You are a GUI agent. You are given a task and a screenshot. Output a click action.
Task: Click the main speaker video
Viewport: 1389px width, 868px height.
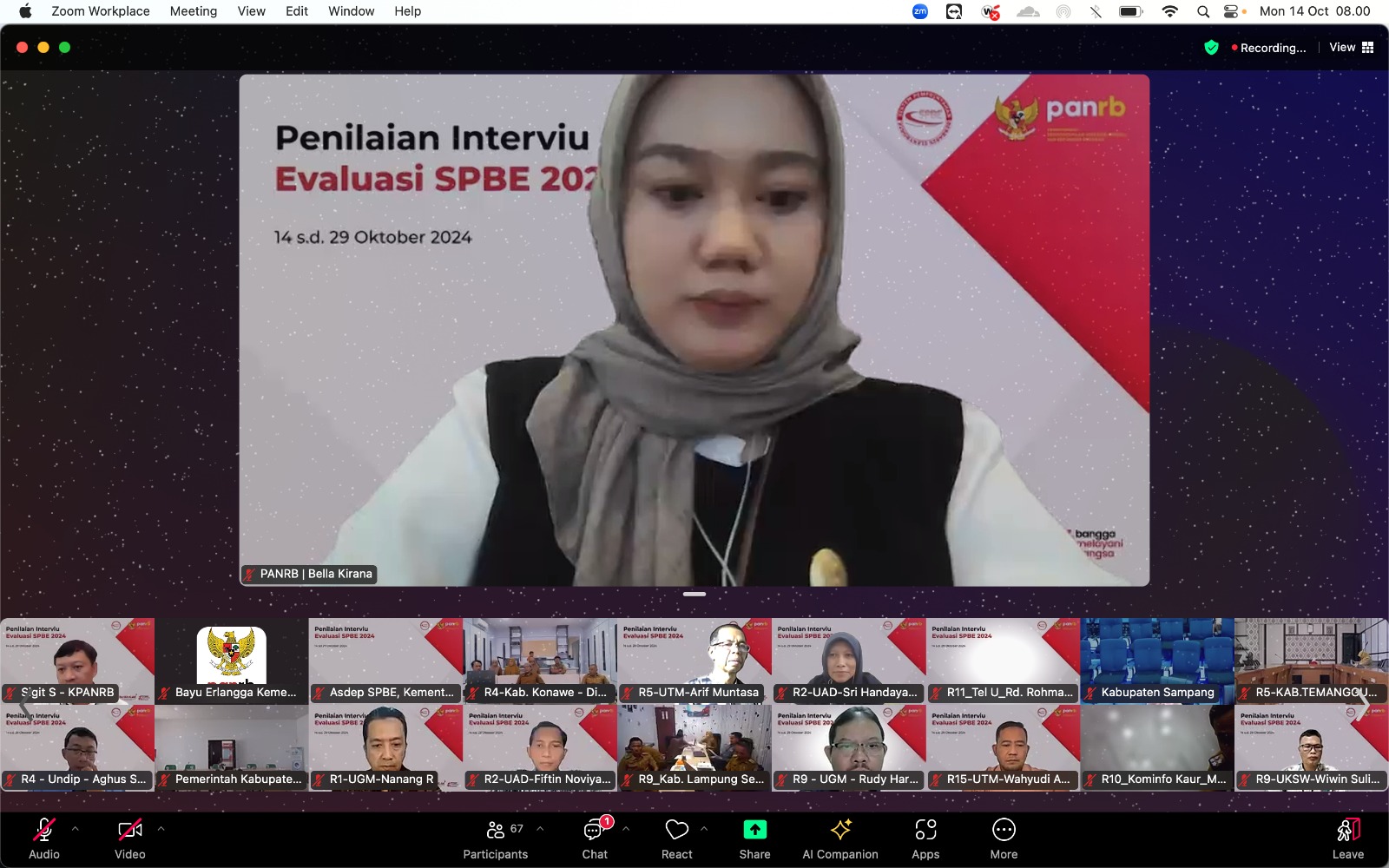pyautogui.click(x=694, y=330)
